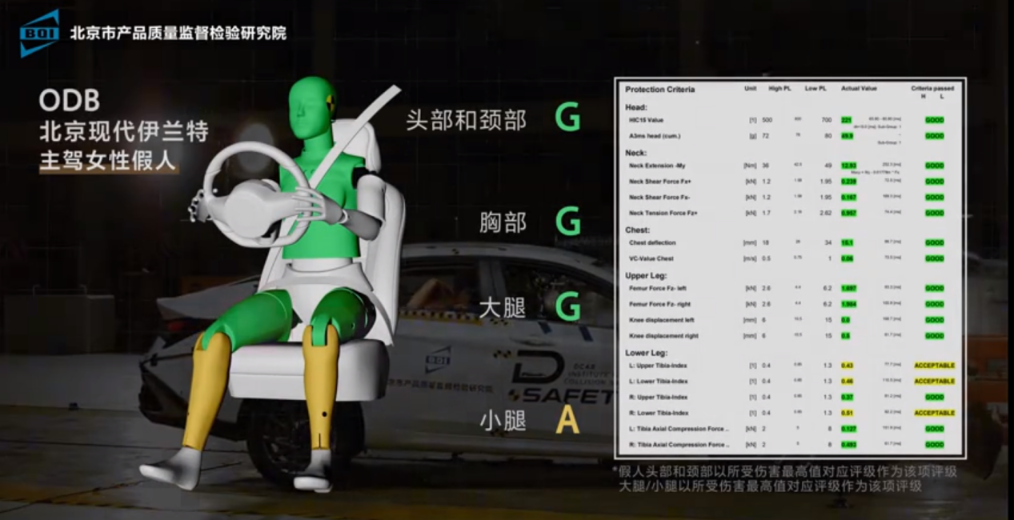Click GOOD badge in Chest deflection row

(934, 243)
